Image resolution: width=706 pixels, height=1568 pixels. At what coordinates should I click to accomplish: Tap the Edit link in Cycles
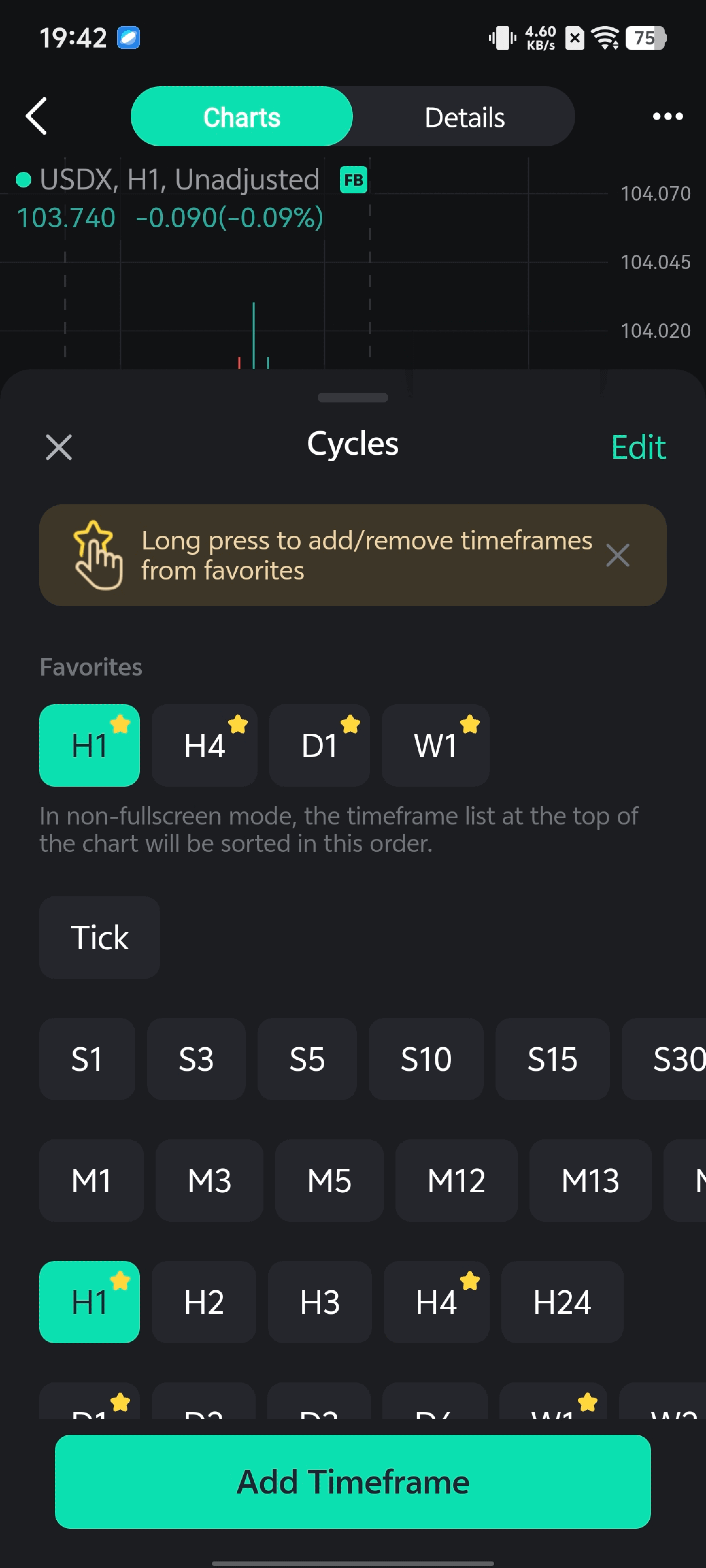point(638,448)
